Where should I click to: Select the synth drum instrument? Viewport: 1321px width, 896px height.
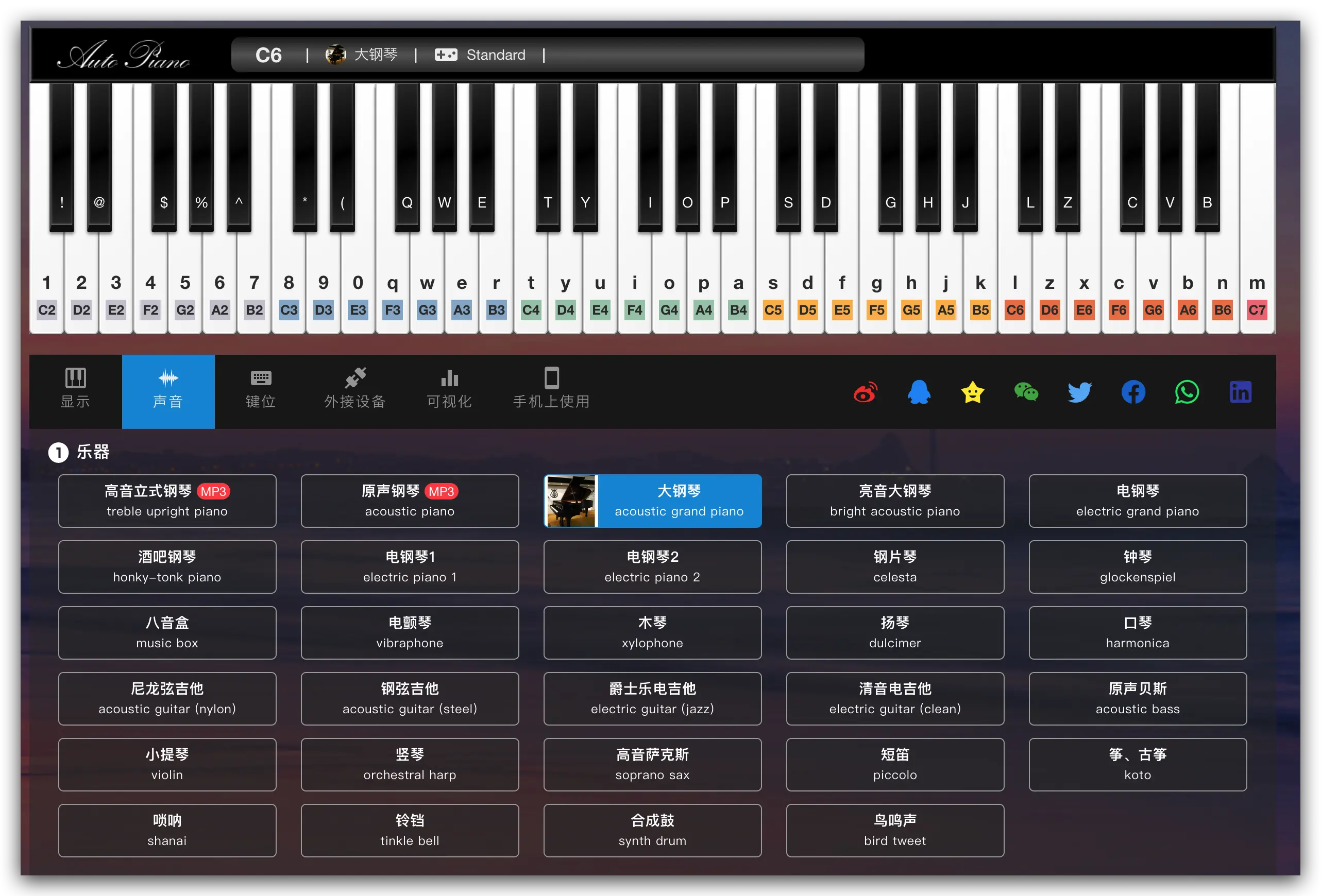click(x=653, y=830)
